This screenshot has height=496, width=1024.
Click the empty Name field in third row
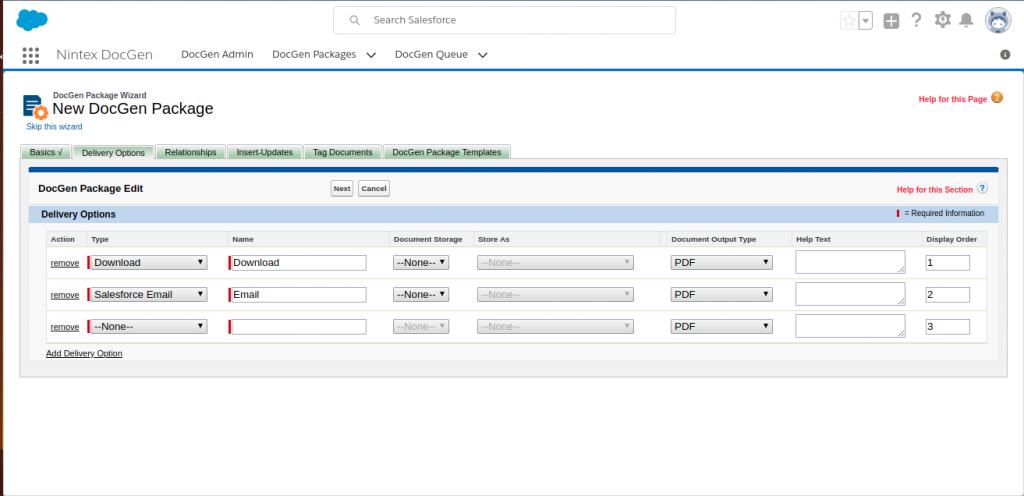(x=298, y=326)
